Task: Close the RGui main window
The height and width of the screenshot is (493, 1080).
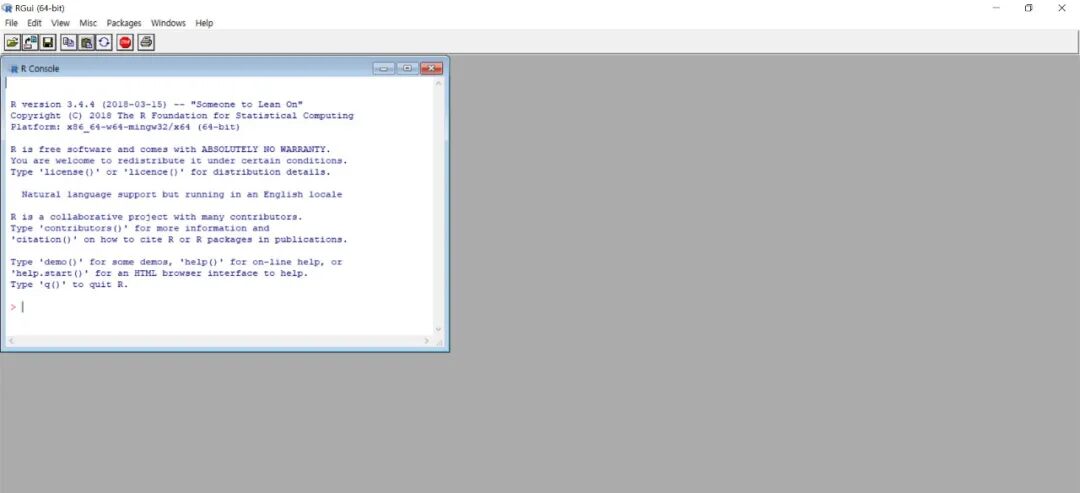Action: pos(1061,8)
